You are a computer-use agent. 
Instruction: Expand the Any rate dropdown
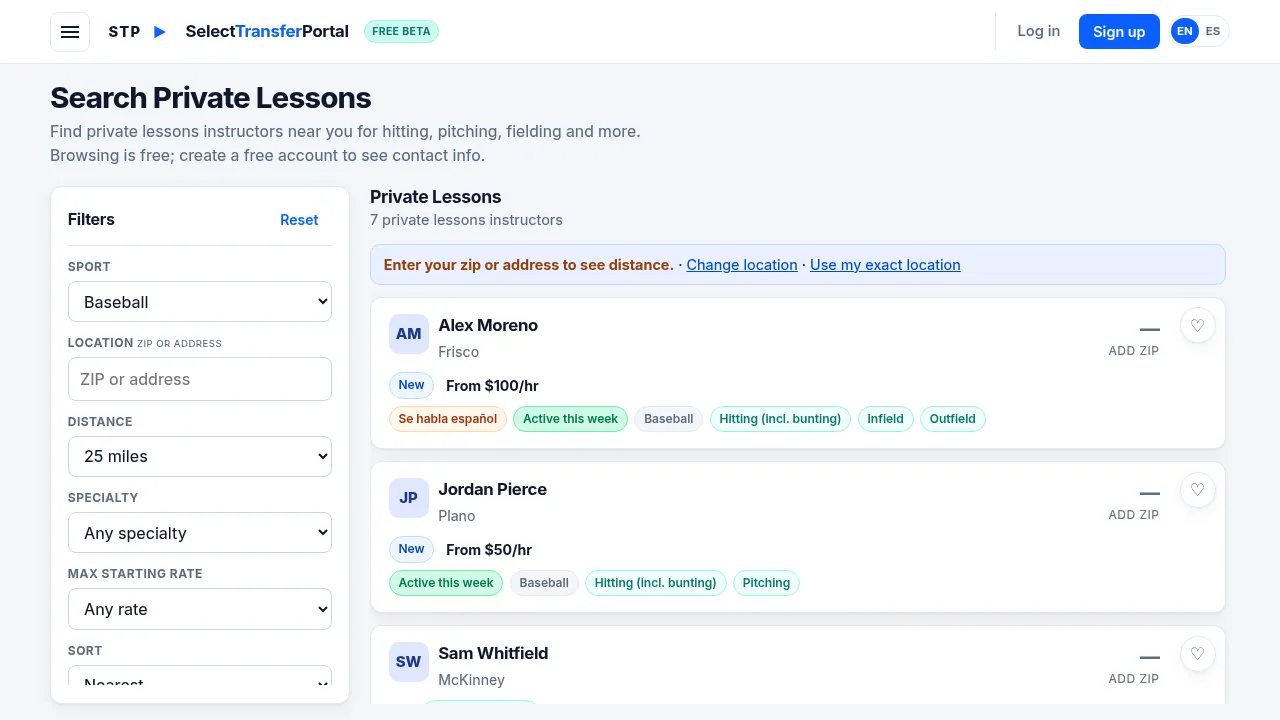pos(200,609)
